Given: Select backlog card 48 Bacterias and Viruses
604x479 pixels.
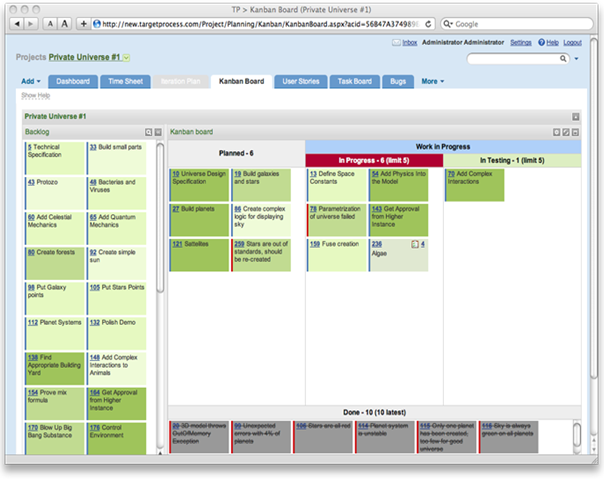Looking at the screenshot, I should pyautogui.click(x=117, y=193).
